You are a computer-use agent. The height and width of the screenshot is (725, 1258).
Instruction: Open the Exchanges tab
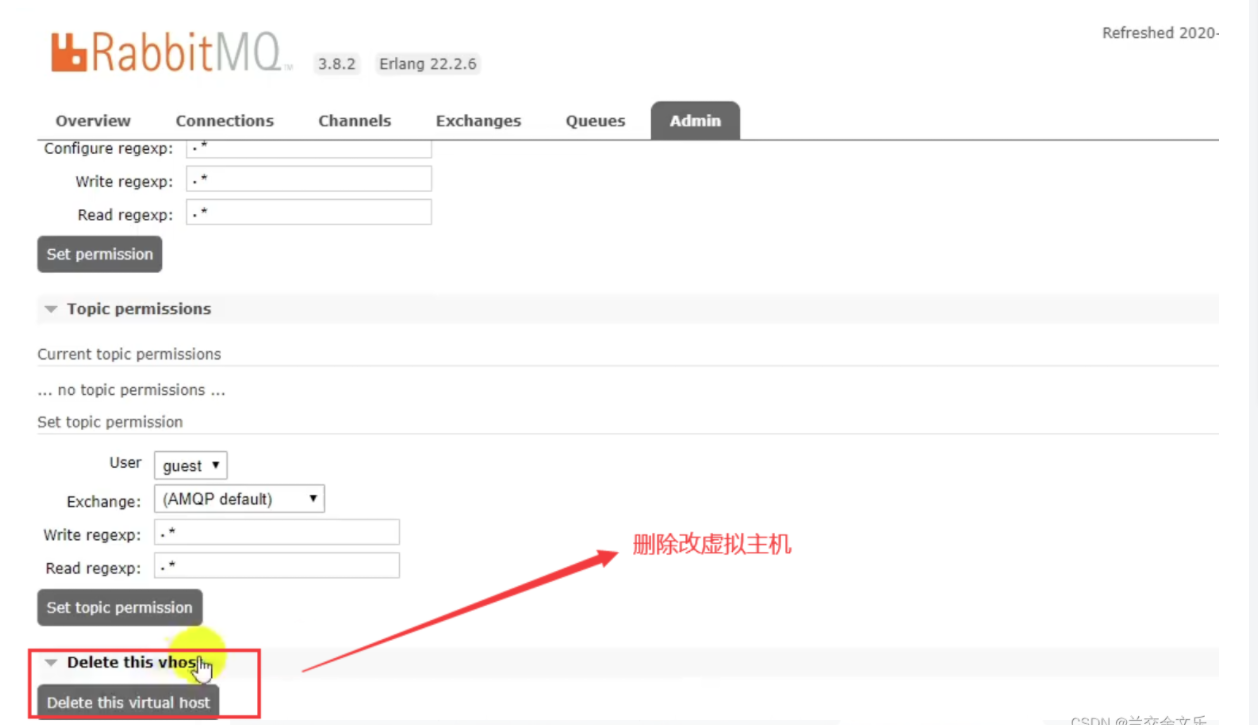(x=478, y=121)
